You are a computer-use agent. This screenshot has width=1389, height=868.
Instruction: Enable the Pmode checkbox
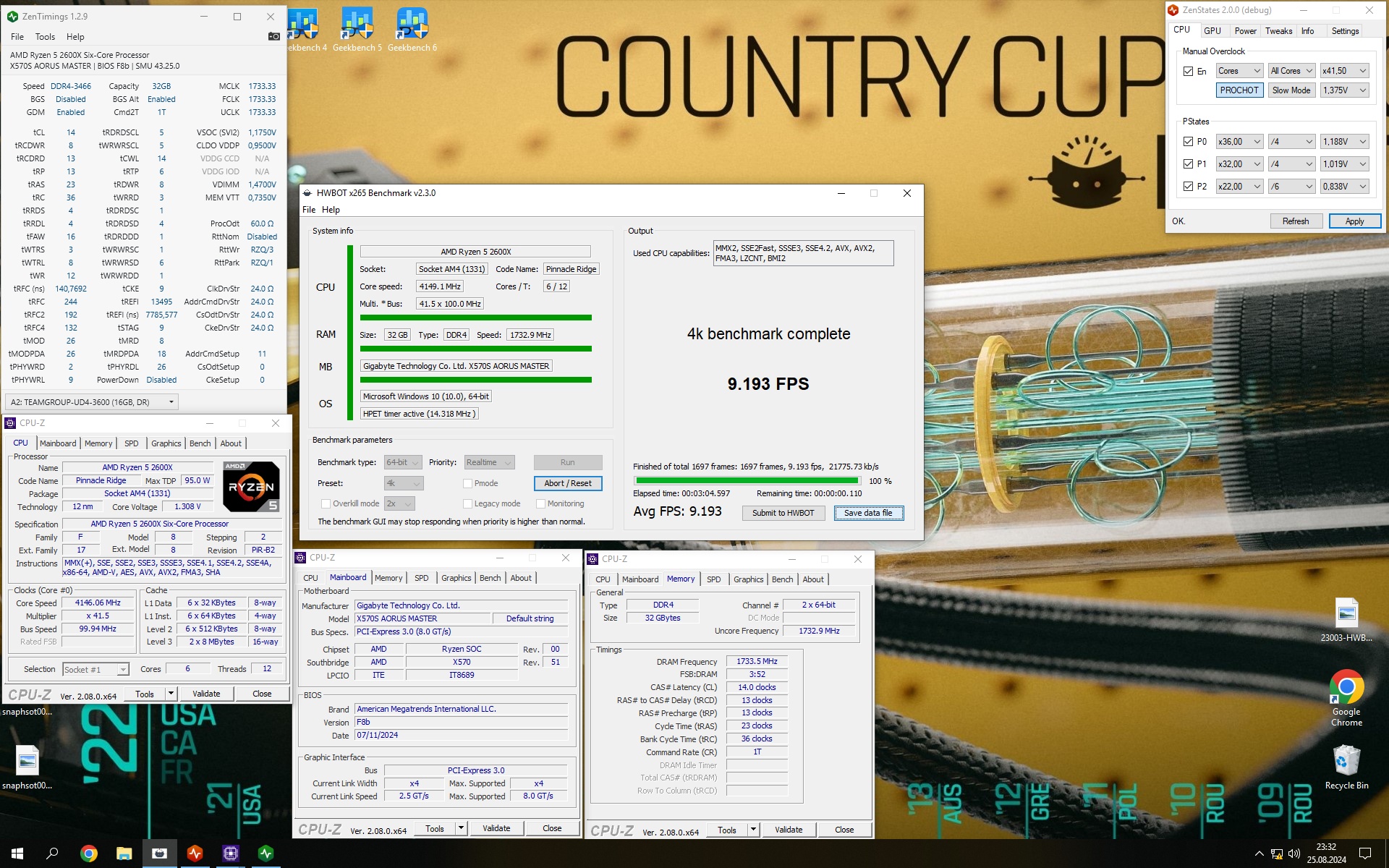(467, 483)
